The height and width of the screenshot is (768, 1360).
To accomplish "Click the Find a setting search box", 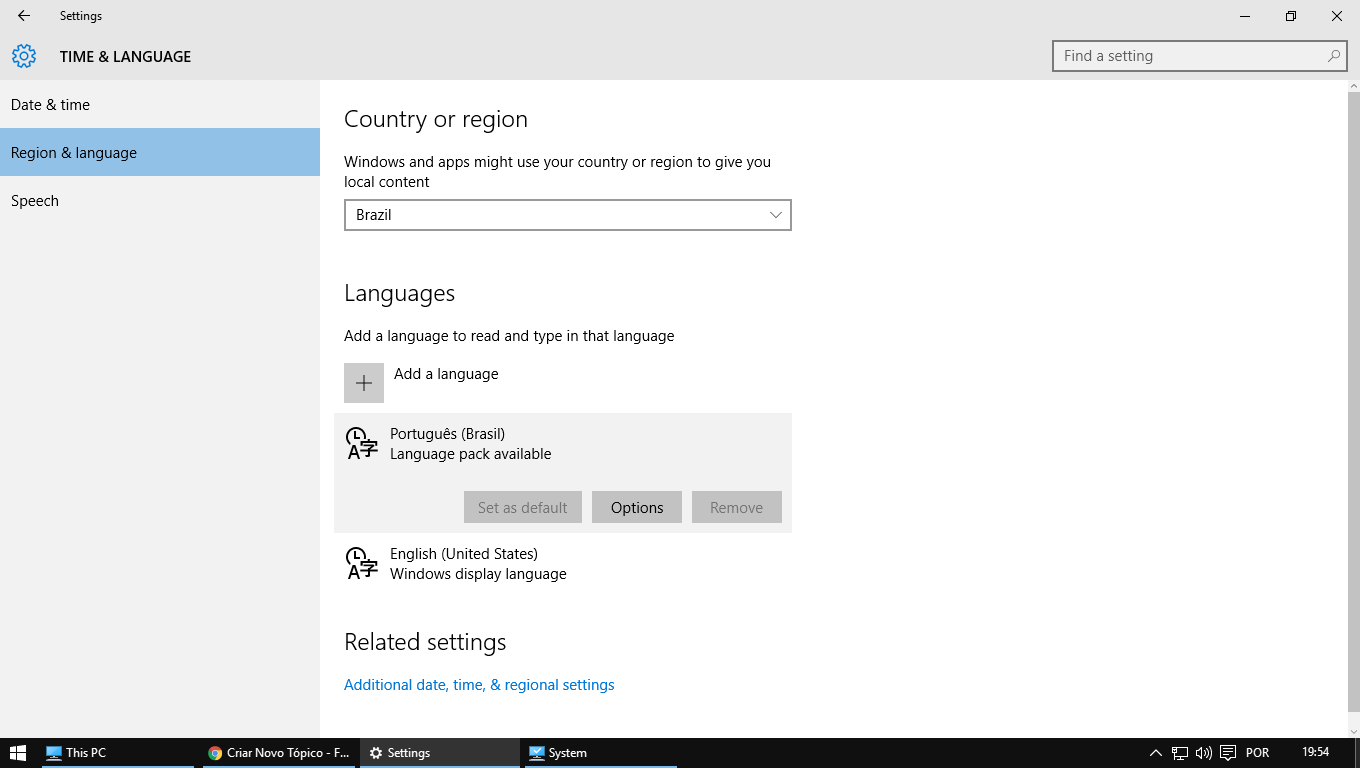I will (x=1199, y=56).
